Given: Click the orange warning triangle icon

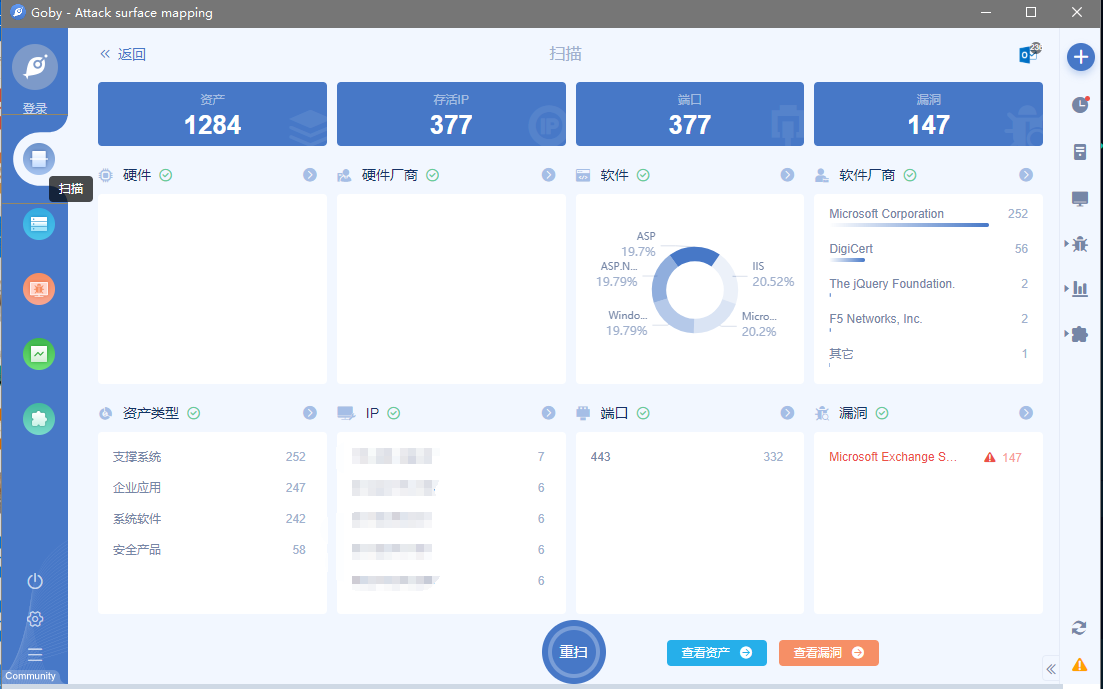Looking at the screenshot, I should 1080,664.
